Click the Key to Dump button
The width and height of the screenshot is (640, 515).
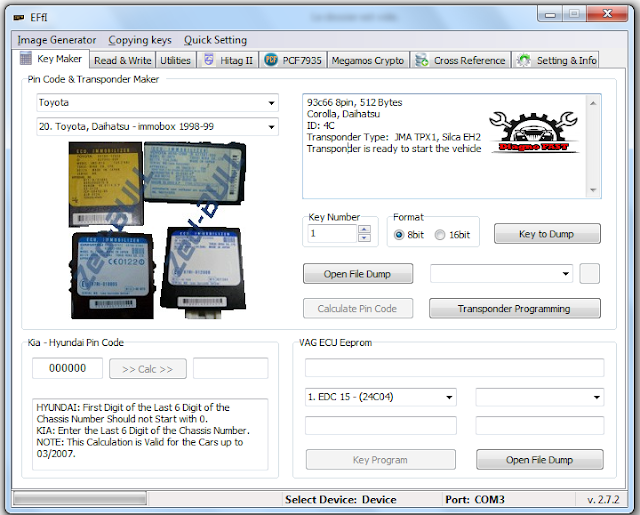pyautogui.click(x=547, y=234)
